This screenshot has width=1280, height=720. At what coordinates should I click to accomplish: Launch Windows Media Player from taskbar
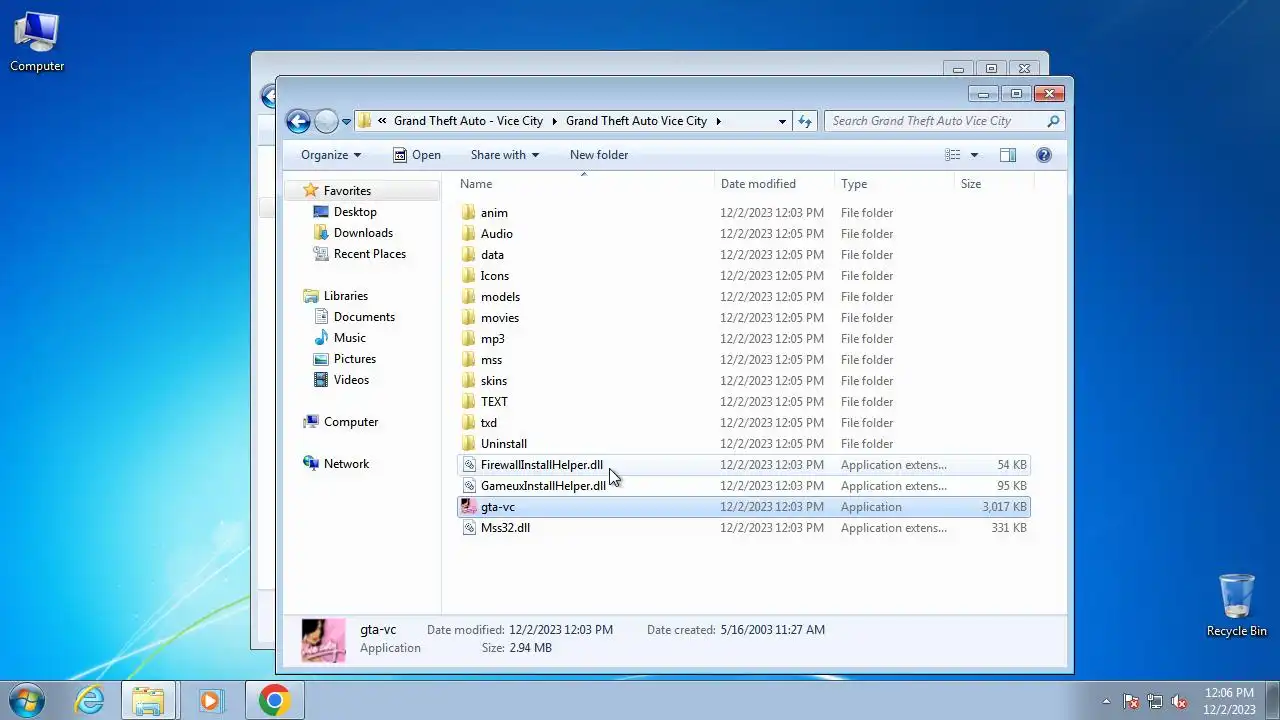tap(210, 700)
